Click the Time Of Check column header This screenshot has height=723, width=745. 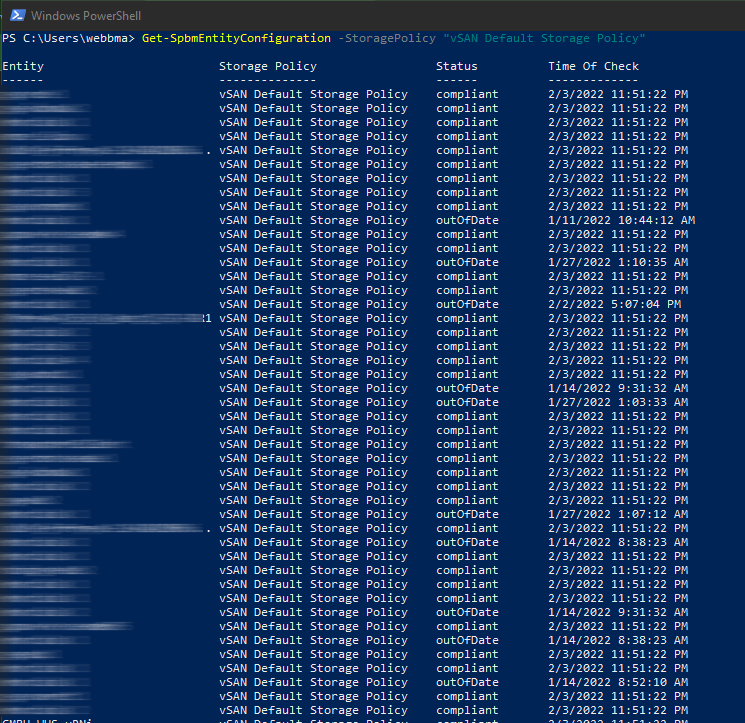pos(593,67)
